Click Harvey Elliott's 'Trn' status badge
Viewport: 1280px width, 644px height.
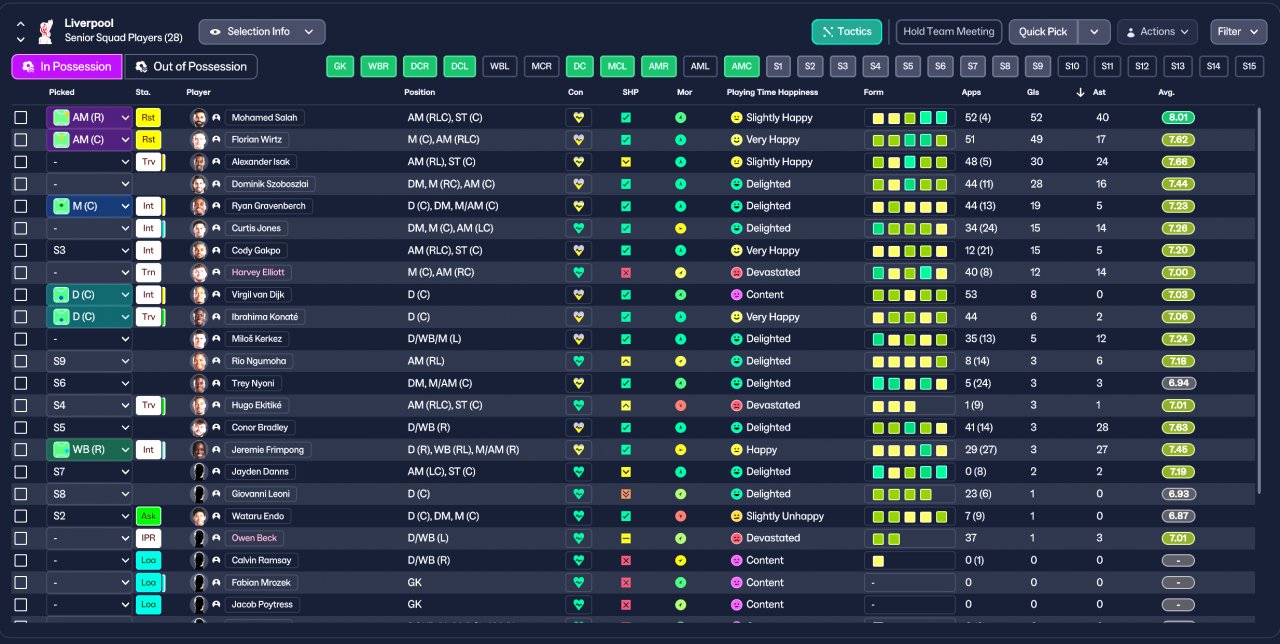(148, 272)
